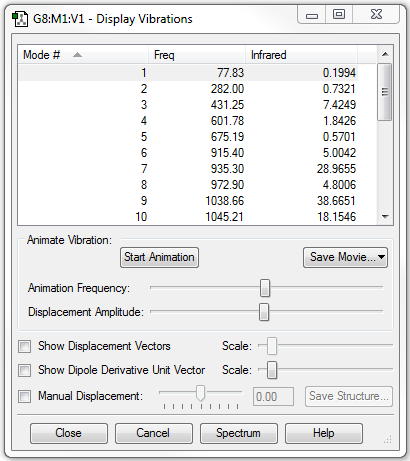Enable Show Displacement Vectors checkbox
The image size is (410, 461).
click(x=25, y=346)
